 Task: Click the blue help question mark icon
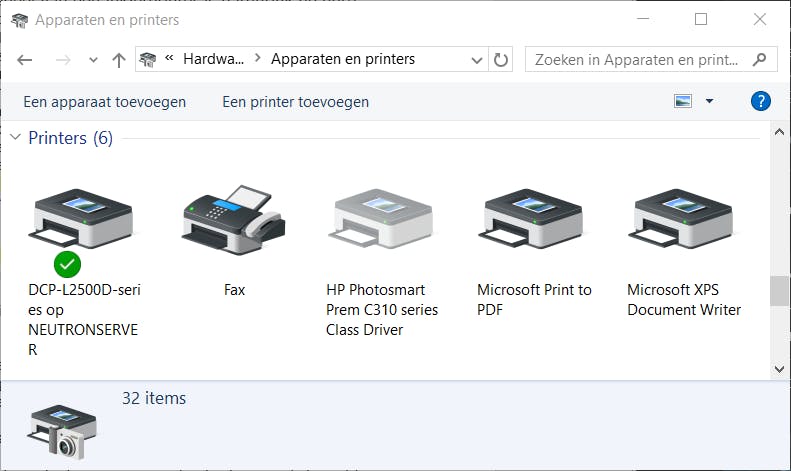pyautogui.click(x=760, y=101)
